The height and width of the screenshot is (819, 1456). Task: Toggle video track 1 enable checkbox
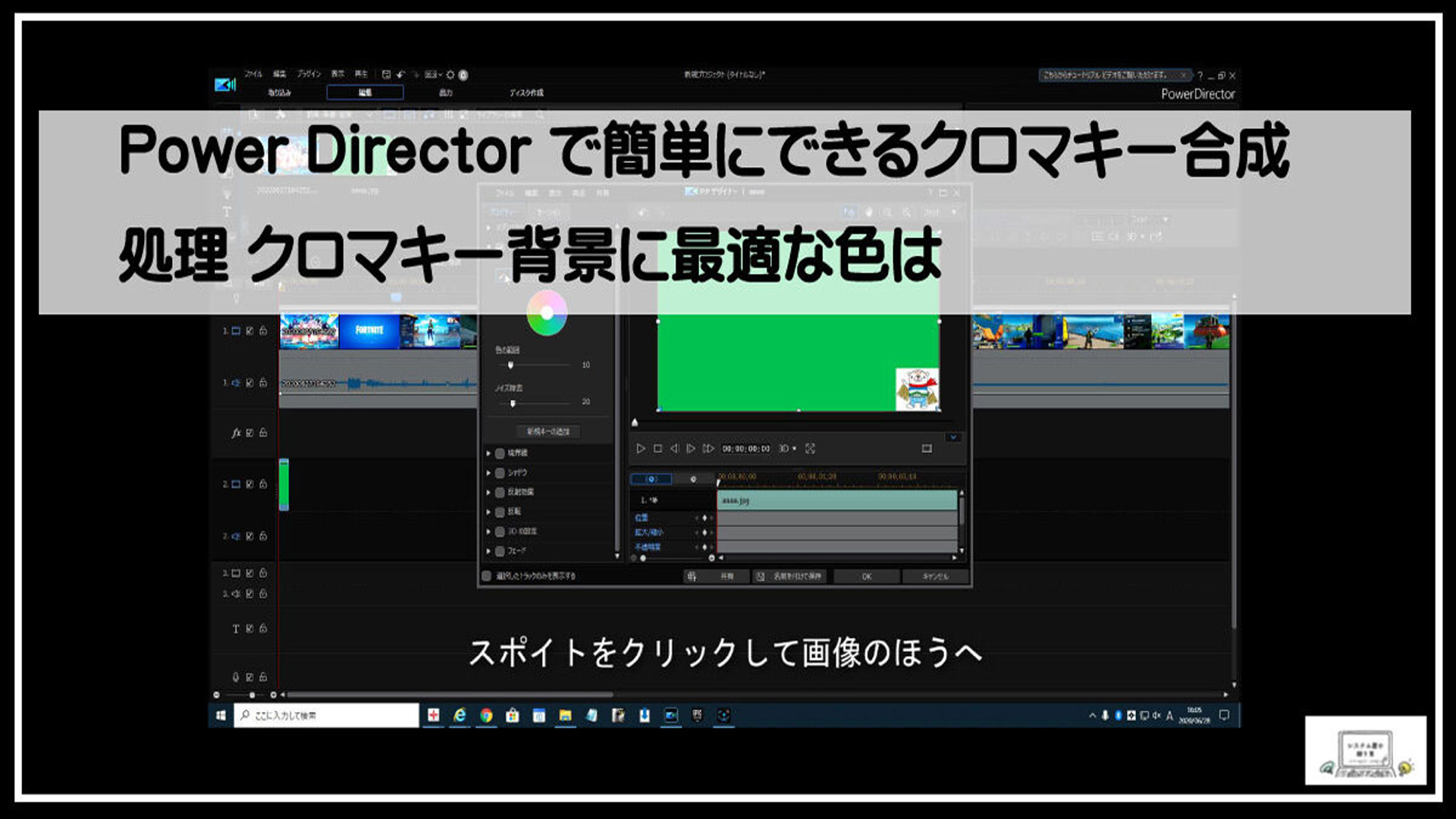(x=249, y=331)
